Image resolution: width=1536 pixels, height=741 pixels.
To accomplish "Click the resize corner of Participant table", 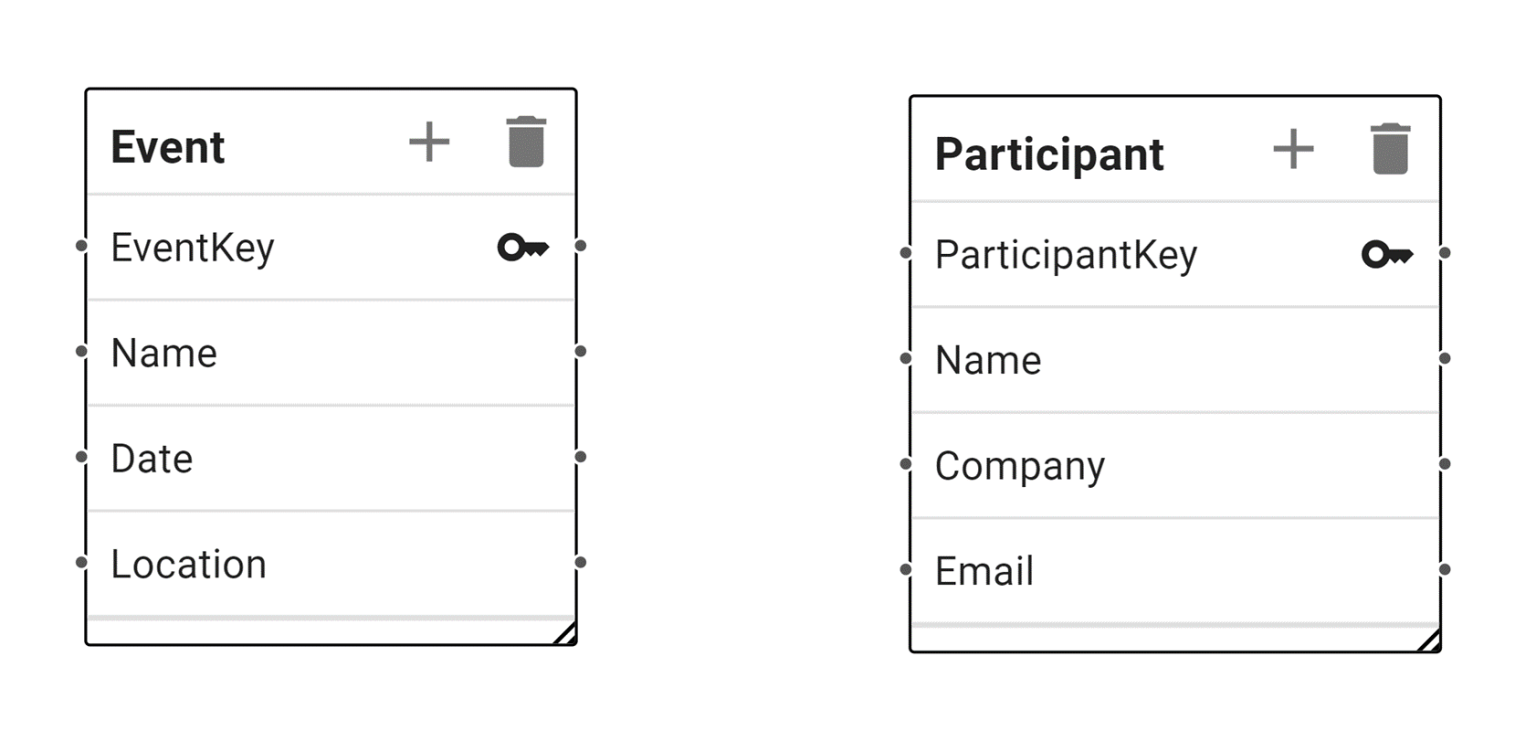I will point(1429,640).
